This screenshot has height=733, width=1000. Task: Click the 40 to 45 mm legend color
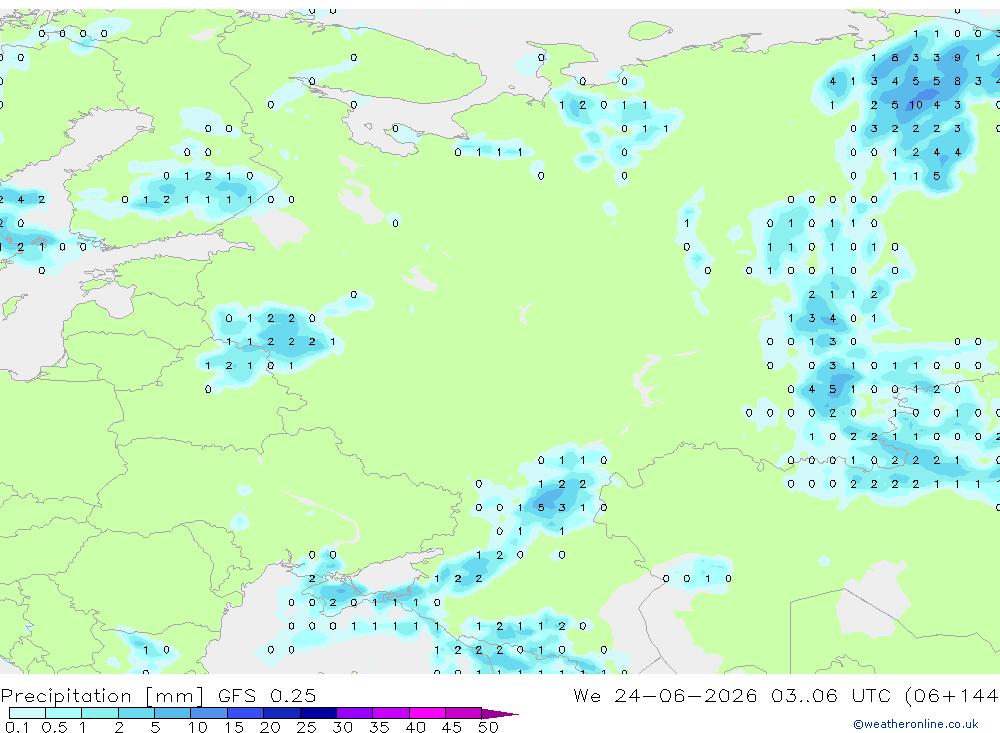(427, 713)
